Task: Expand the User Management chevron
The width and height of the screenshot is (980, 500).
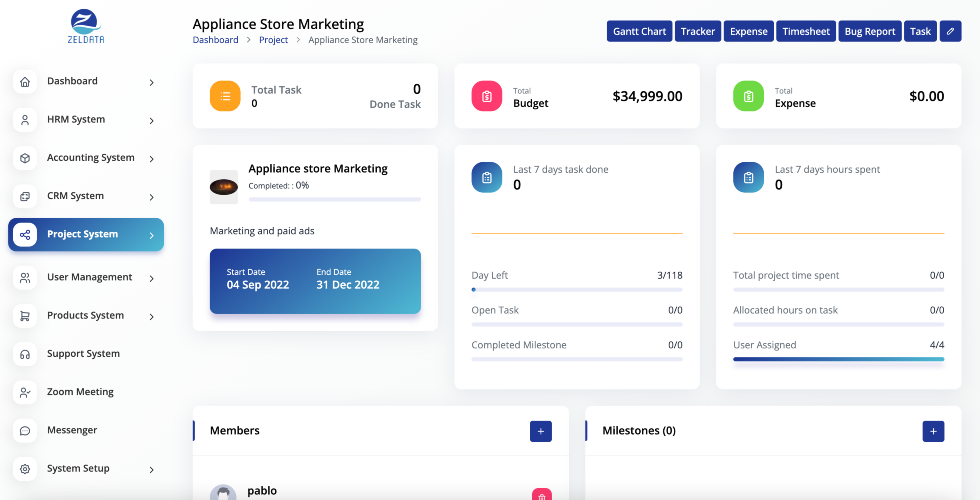Action: point(151,278)
